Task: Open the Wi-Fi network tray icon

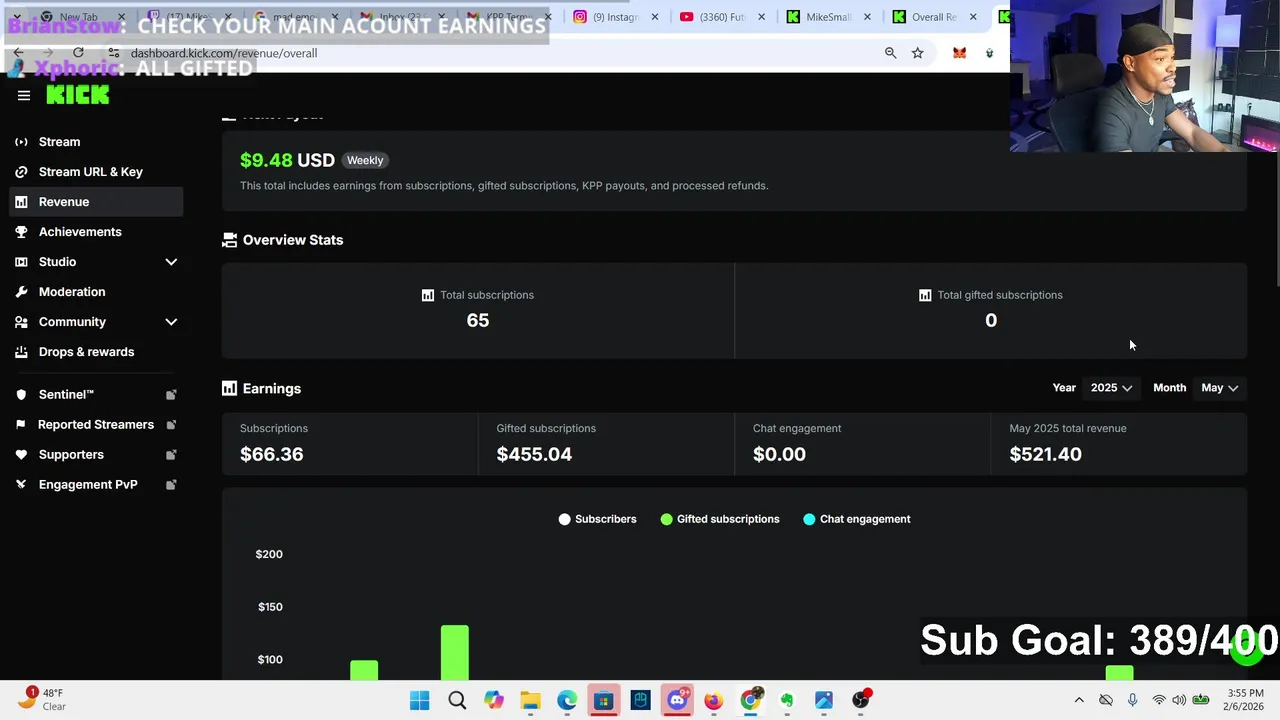Action: 1158,700
